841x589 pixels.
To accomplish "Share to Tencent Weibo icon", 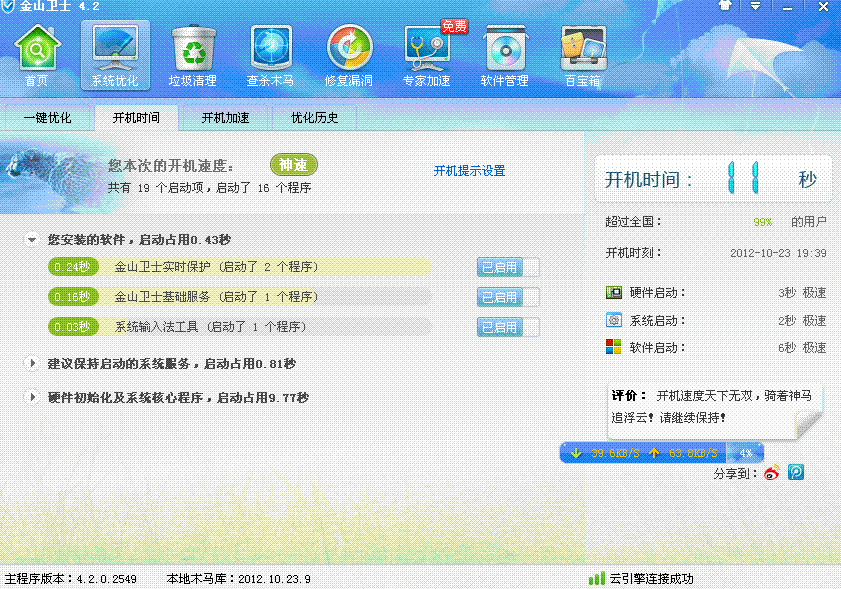I will coord(796,472).
